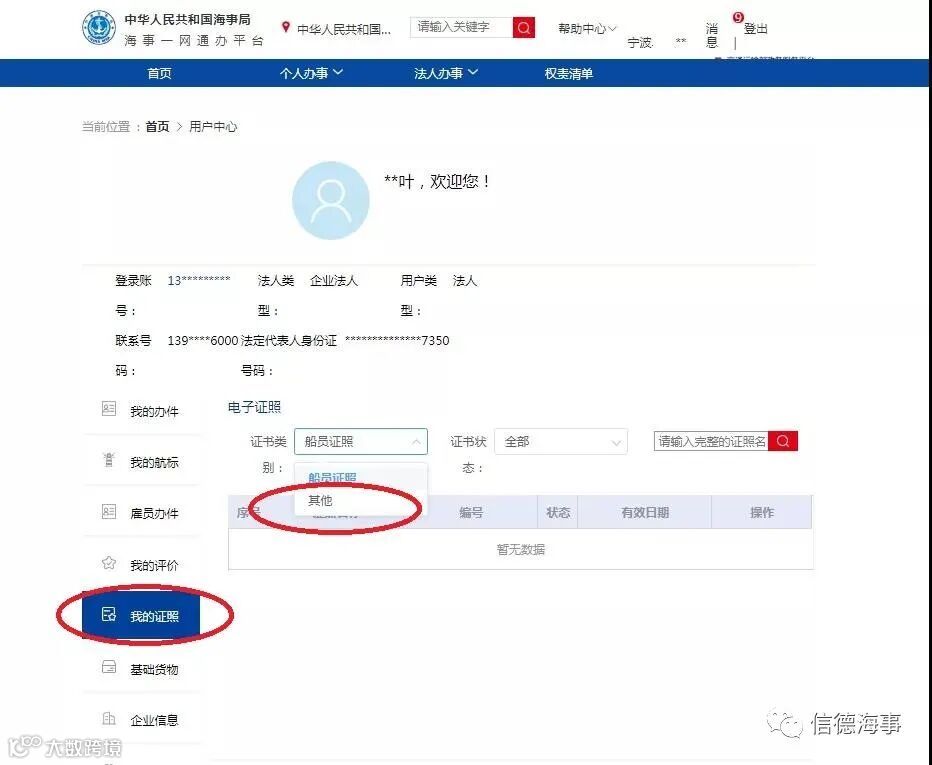
Task: Click the 编号 column header
Action: pos(471,512)
